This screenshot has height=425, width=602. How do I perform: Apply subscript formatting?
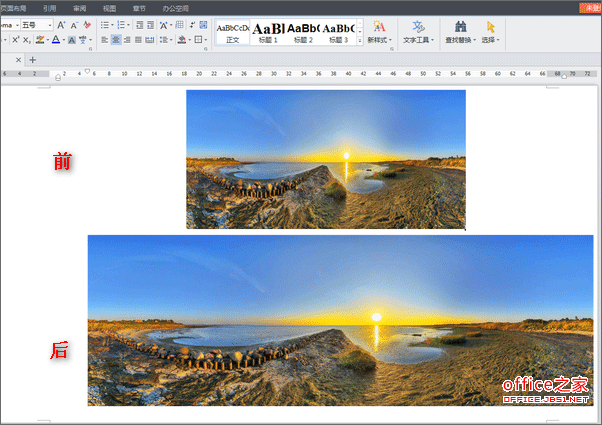point(26,40)
